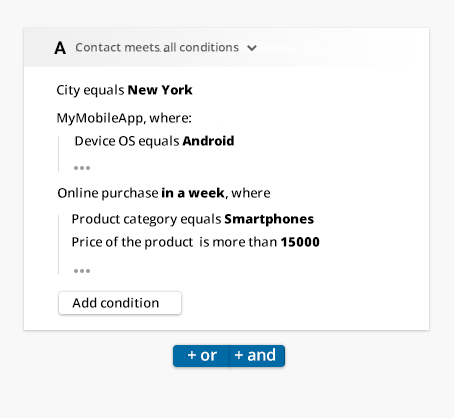Edit the "in a week" time period
The width and height of the screenshot is (454, 418).
click(193, 193)
